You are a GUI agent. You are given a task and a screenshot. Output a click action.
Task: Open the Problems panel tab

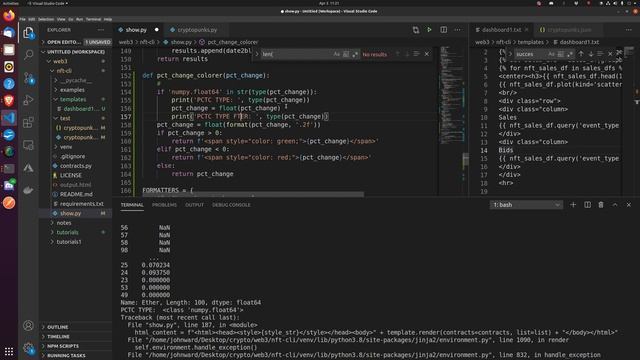(x=164, y=204)
